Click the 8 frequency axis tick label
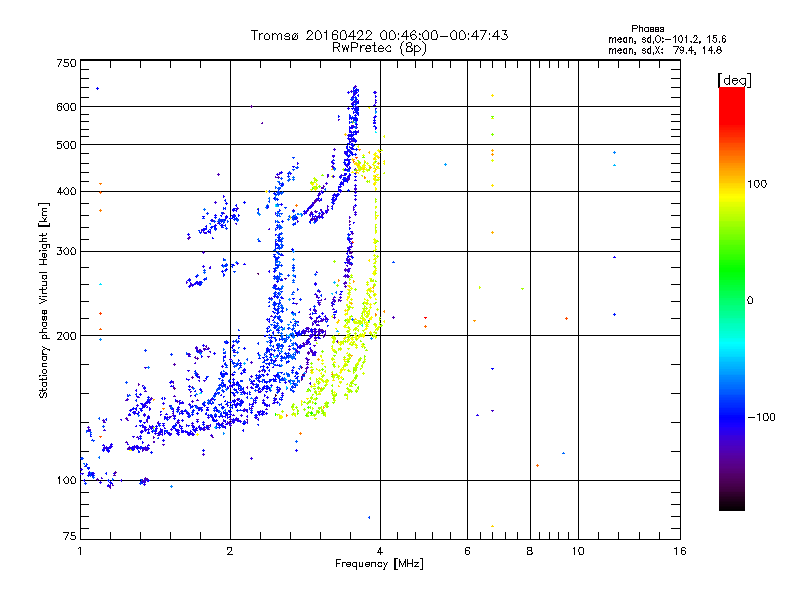Viewport: 800px width, 600px height. coord(530,551)
